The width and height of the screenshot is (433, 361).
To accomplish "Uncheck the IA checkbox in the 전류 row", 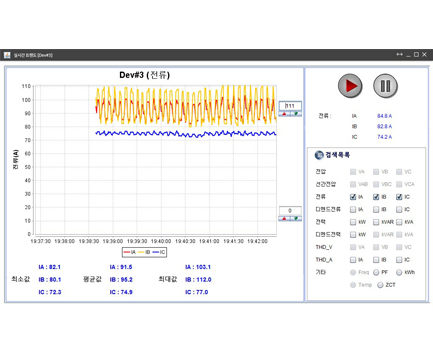I will (353, 197).
